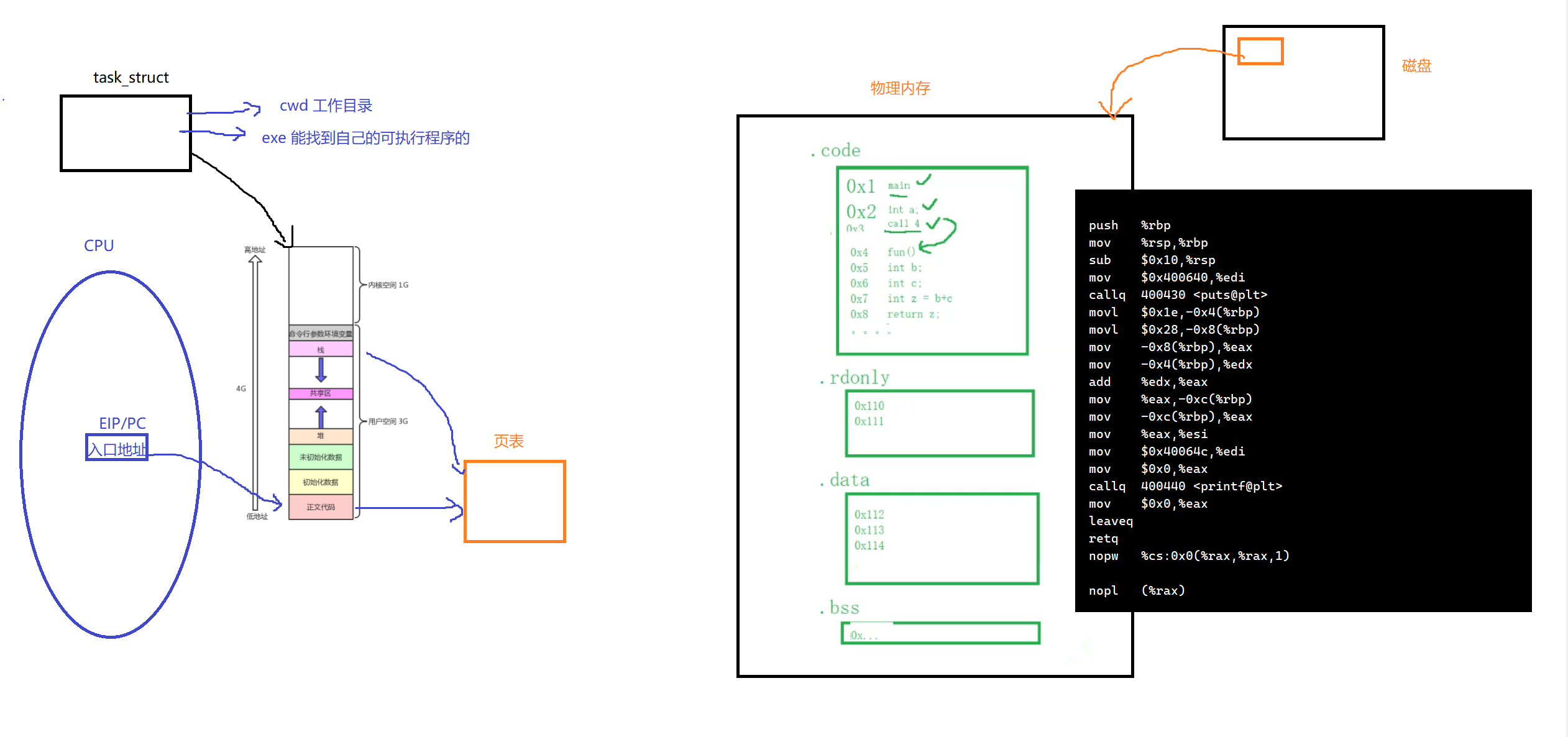Click the ".code" section heading
The height and width of the screenshot is (737, 1568).
tap(836, 150)
